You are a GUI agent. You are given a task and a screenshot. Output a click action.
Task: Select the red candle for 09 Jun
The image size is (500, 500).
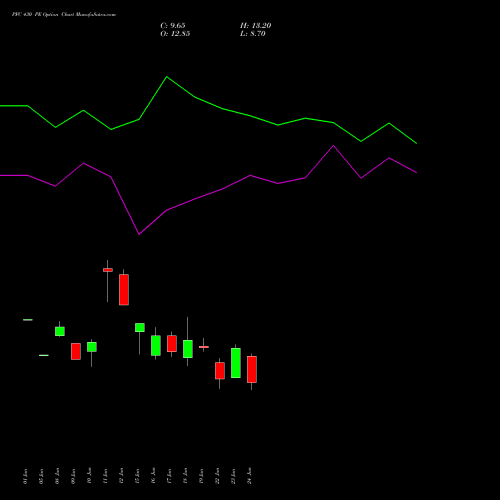pyautogui.click(x=76, y=351)
